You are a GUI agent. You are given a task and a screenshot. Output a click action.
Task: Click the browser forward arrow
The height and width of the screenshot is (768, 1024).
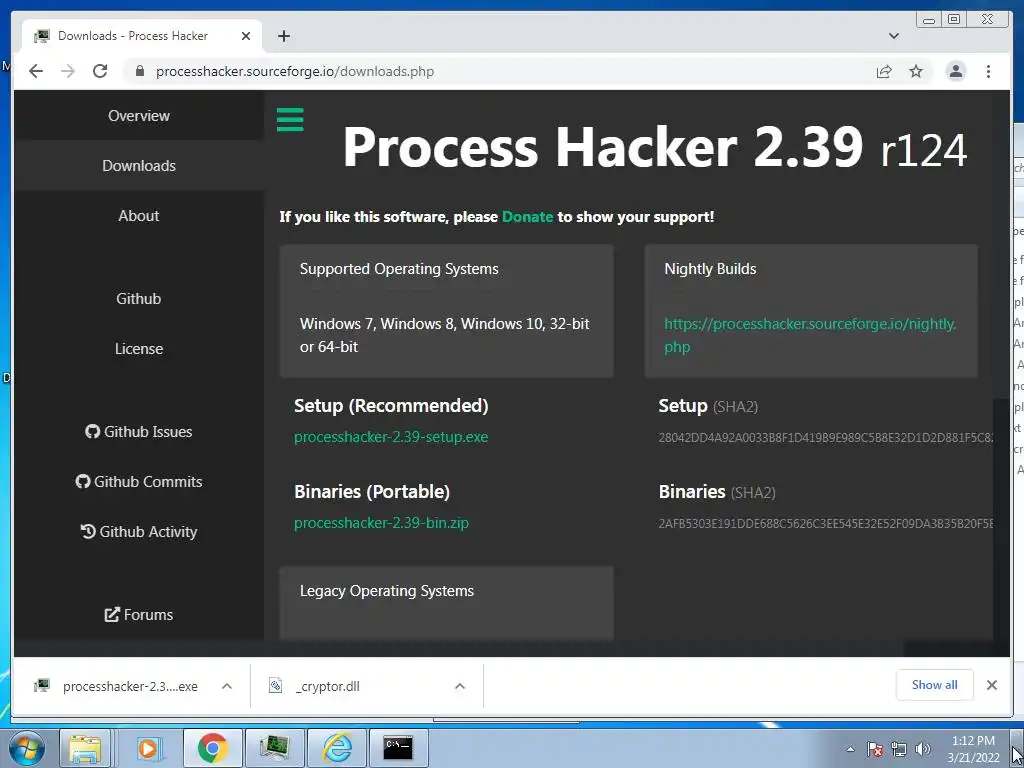point(68,71)
